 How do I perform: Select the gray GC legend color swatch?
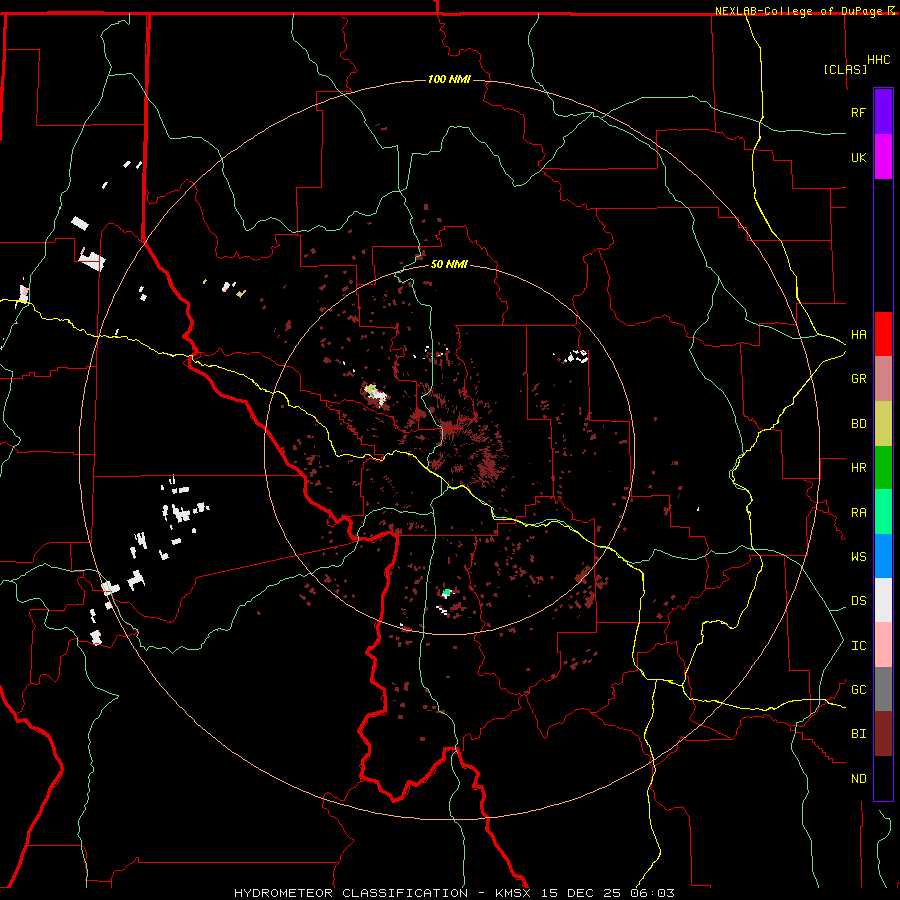coord(883,689)
